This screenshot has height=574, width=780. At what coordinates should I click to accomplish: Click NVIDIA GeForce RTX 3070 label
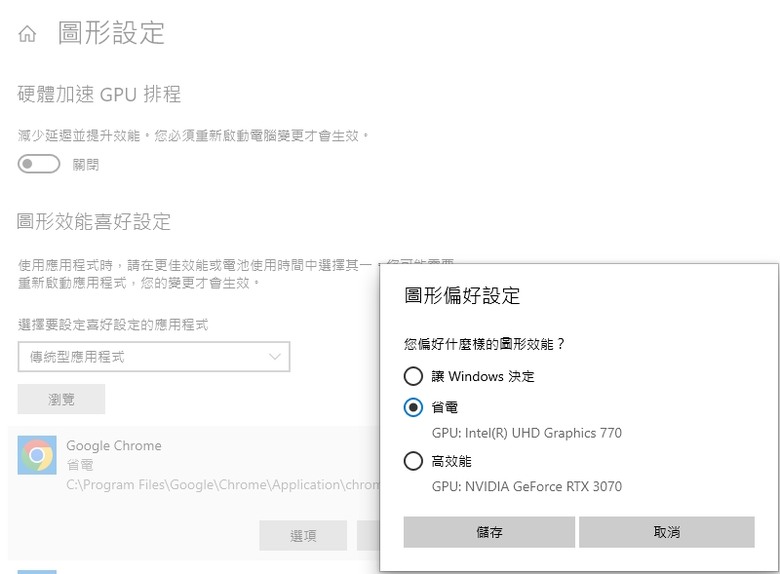[x=527, y=486]
